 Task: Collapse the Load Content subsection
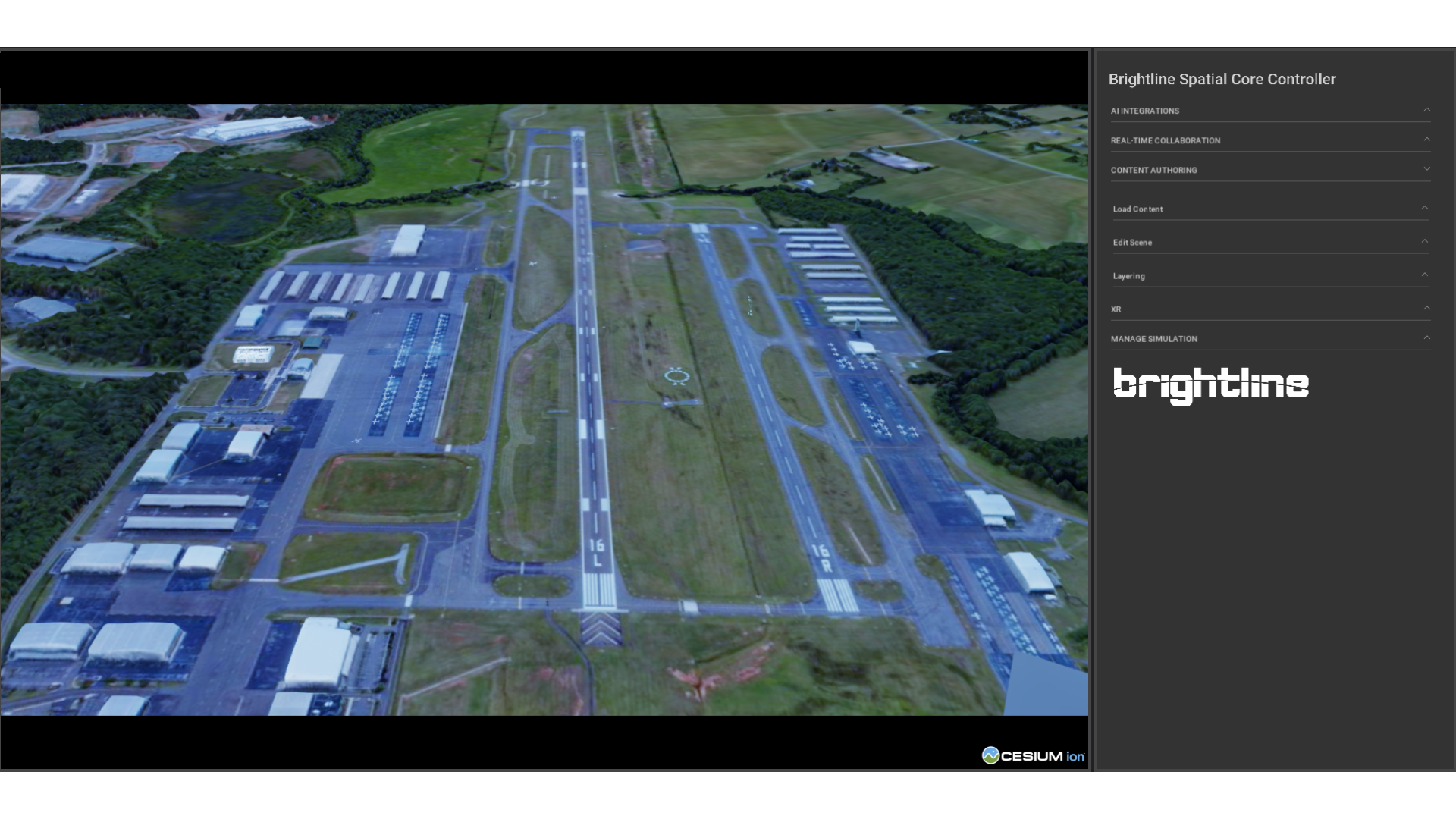pos(1426,207)
